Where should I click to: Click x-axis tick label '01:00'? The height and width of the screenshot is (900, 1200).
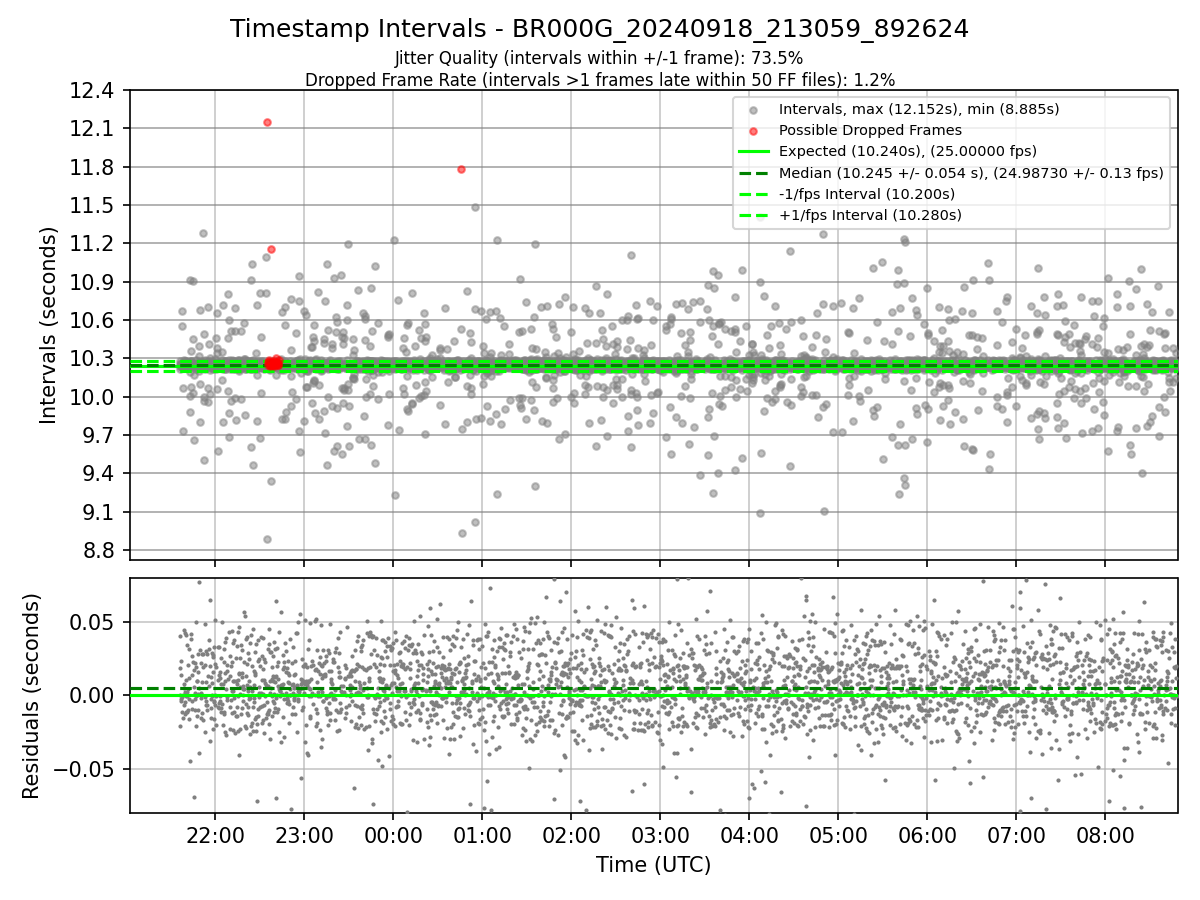[482, 835]
